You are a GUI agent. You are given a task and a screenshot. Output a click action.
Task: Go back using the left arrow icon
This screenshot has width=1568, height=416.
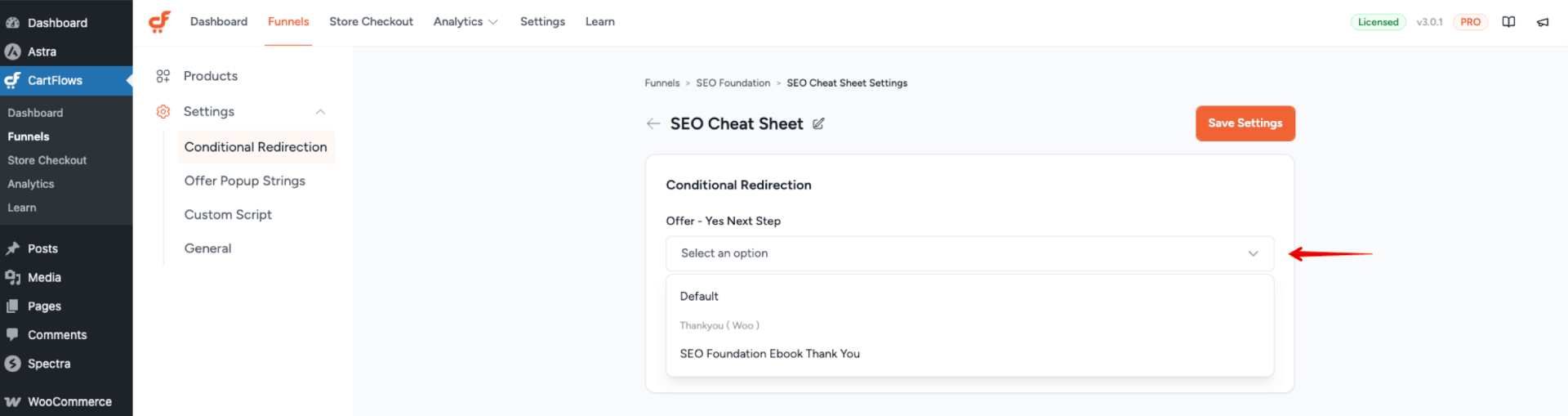point(653,123)
